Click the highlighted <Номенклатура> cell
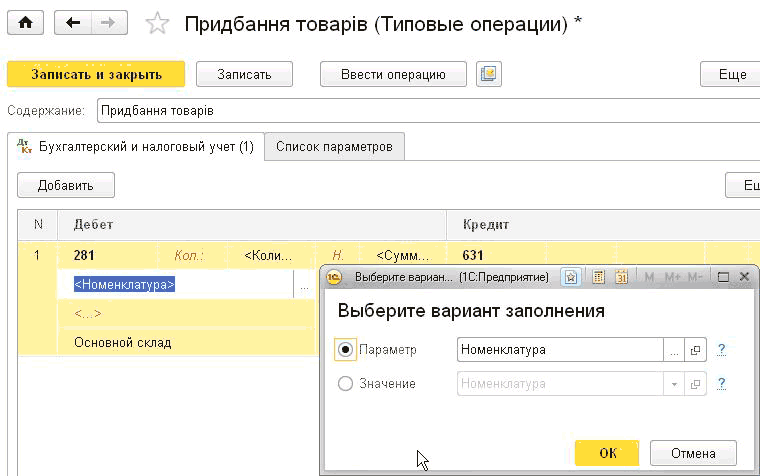The height and width of the screenshot is (476, 760). [175, 285]
